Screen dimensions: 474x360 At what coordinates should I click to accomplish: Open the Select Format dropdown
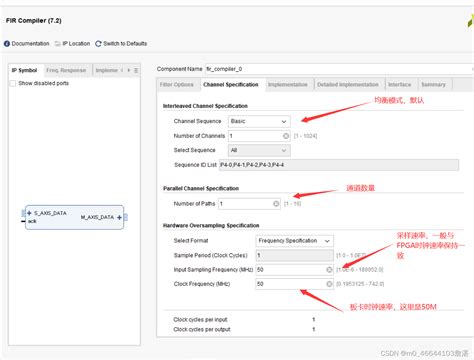[294, 241]
